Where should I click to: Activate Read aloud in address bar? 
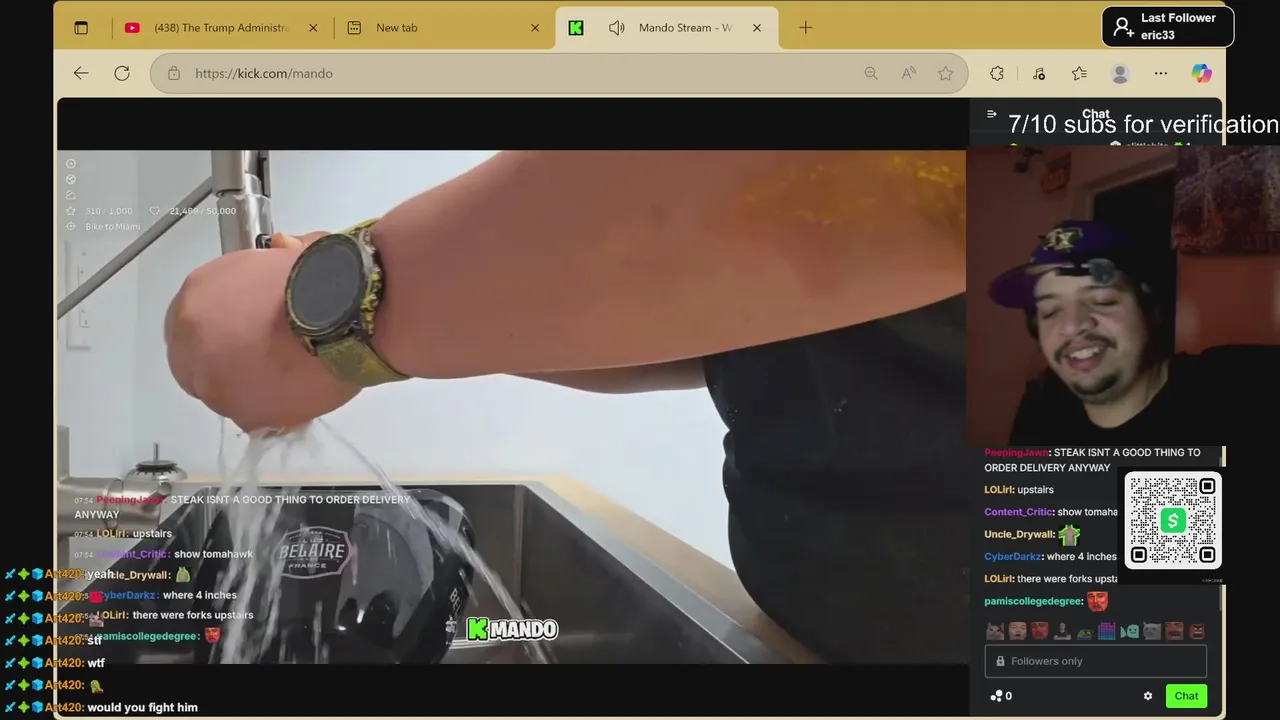[908, 73]
